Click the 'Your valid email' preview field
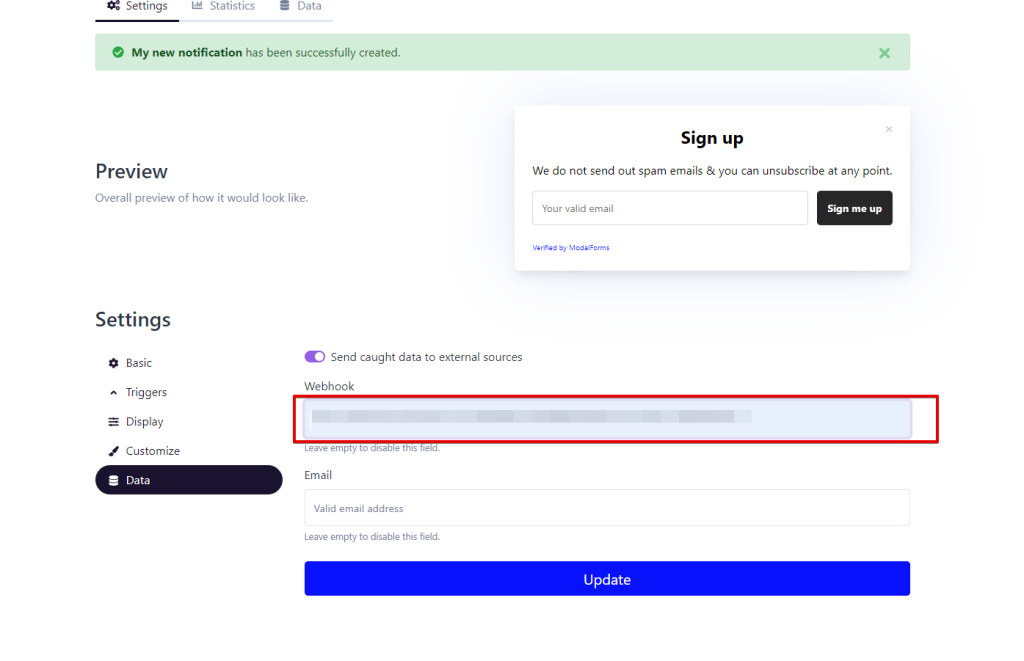1024x661 pixels. pos(669,208)
